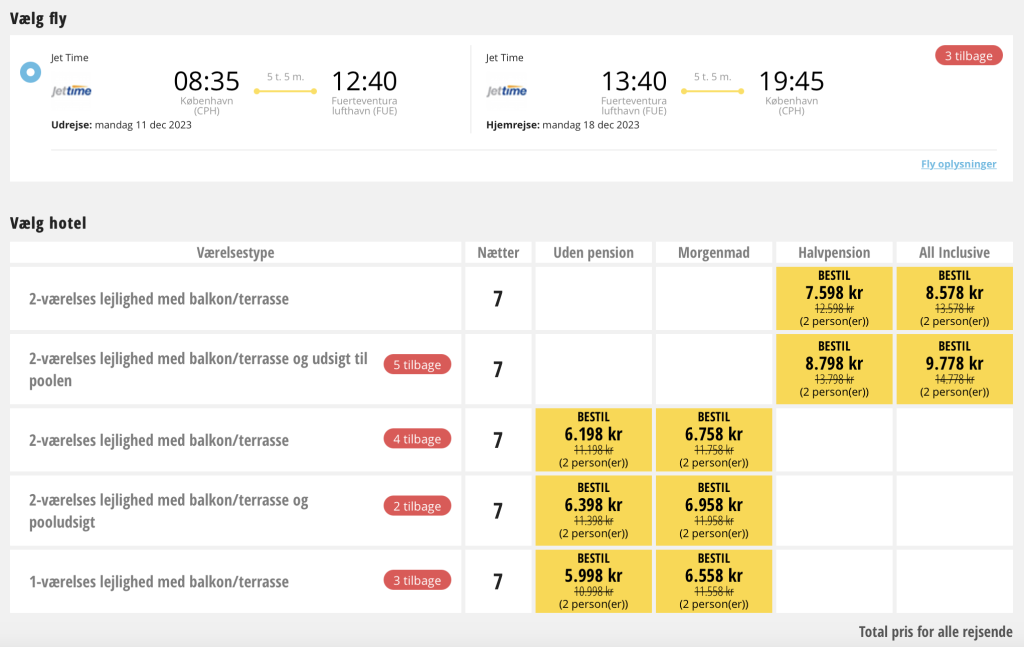This screenshot has height=647, width=1024.
Task: Click the return flight Jettime logo
Action: [506, 91]
